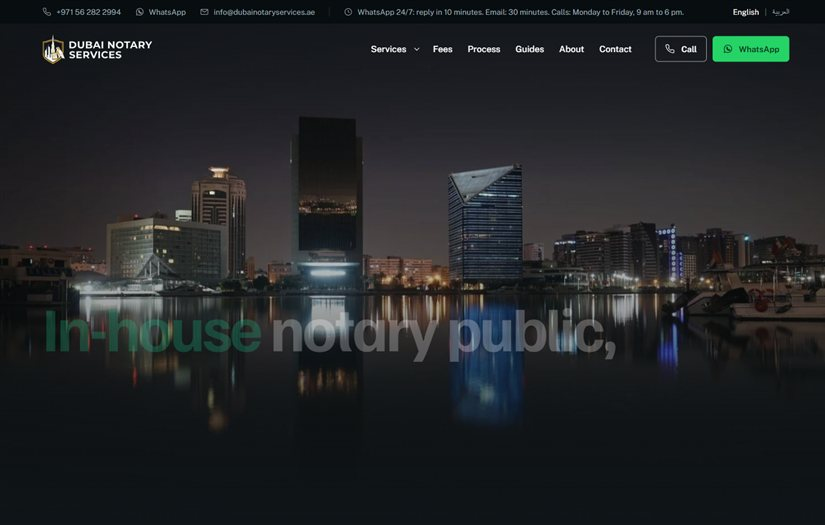Click the WhatsApp icon in the top bar
Screen dimensions: 825x525
coord(139,12)
